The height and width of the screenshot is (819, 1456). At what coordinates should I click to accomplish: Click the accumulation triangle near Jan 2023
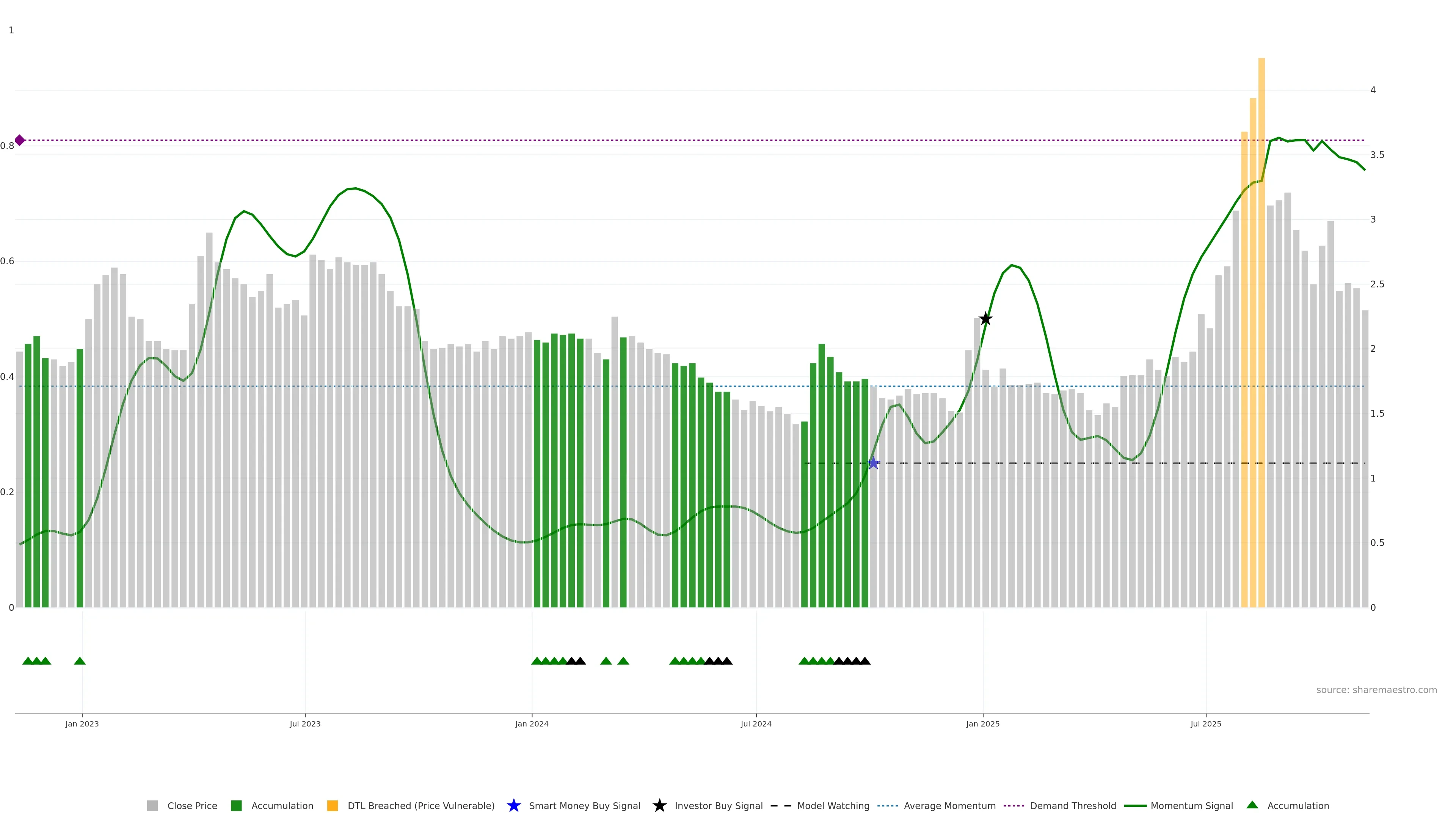point(80,661)
